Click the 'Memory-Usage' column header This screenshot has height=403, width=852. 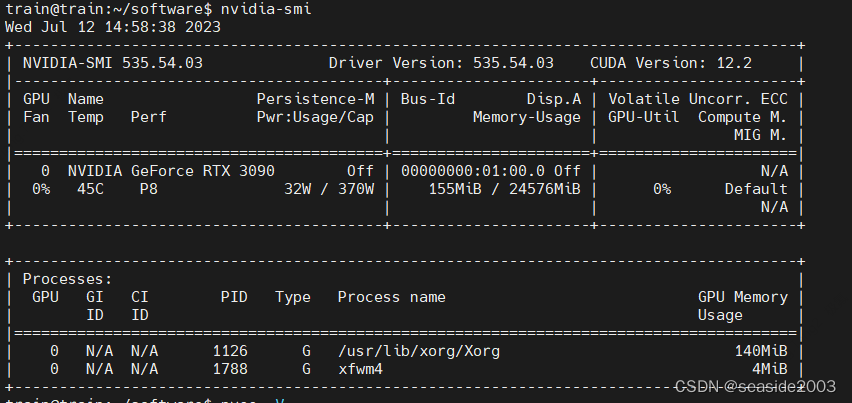click(527, 117)
